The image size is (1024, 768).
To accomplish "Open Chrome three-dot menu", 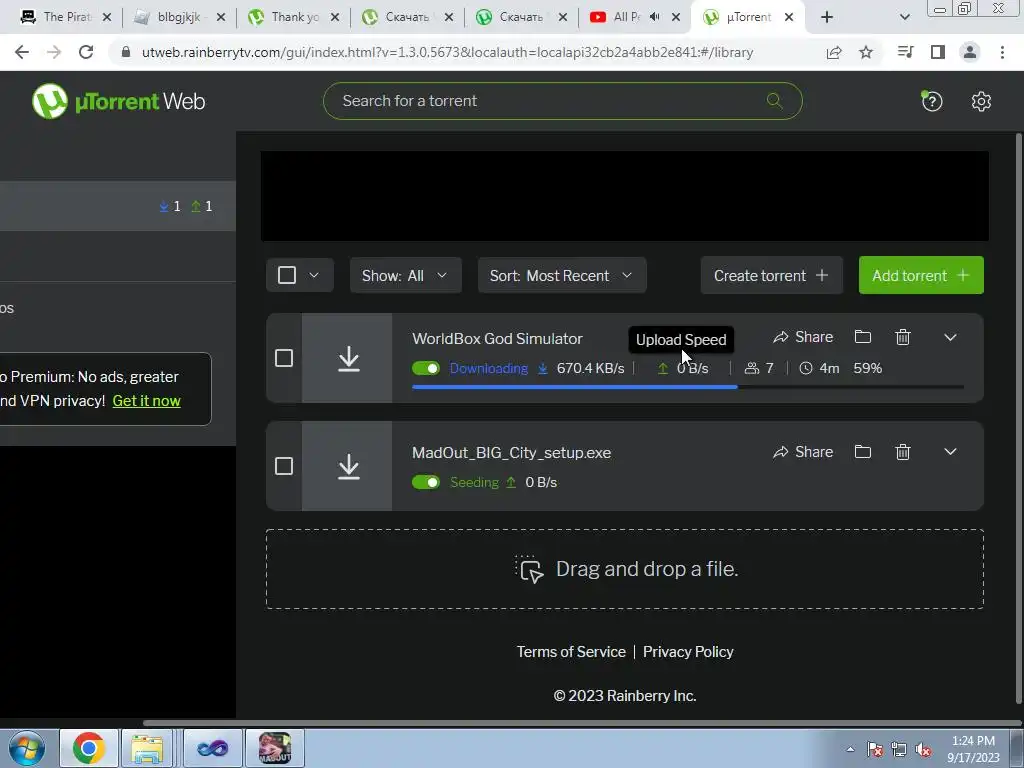I will click(x=1002, y=52).
